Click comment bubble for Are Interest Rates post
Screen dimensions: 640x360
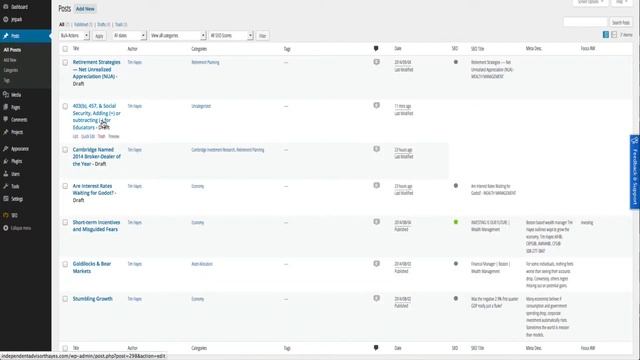[376, 185]
